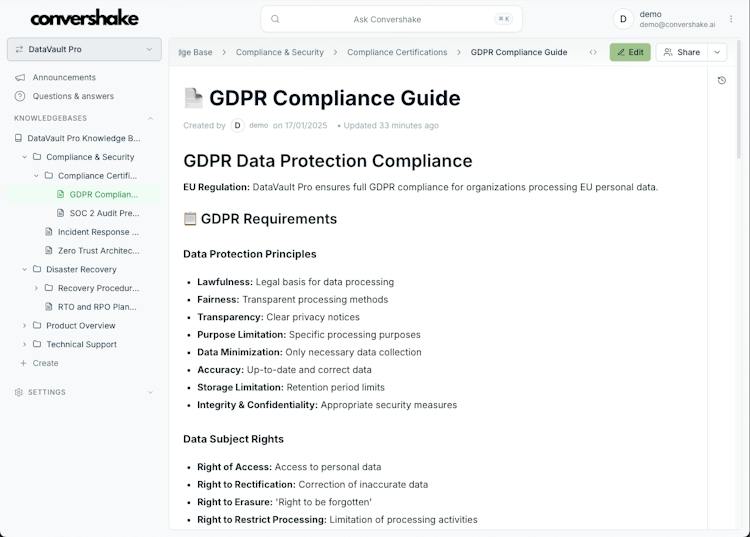750x537 pixels.
Task: Click the Share button
Action: 682,52
